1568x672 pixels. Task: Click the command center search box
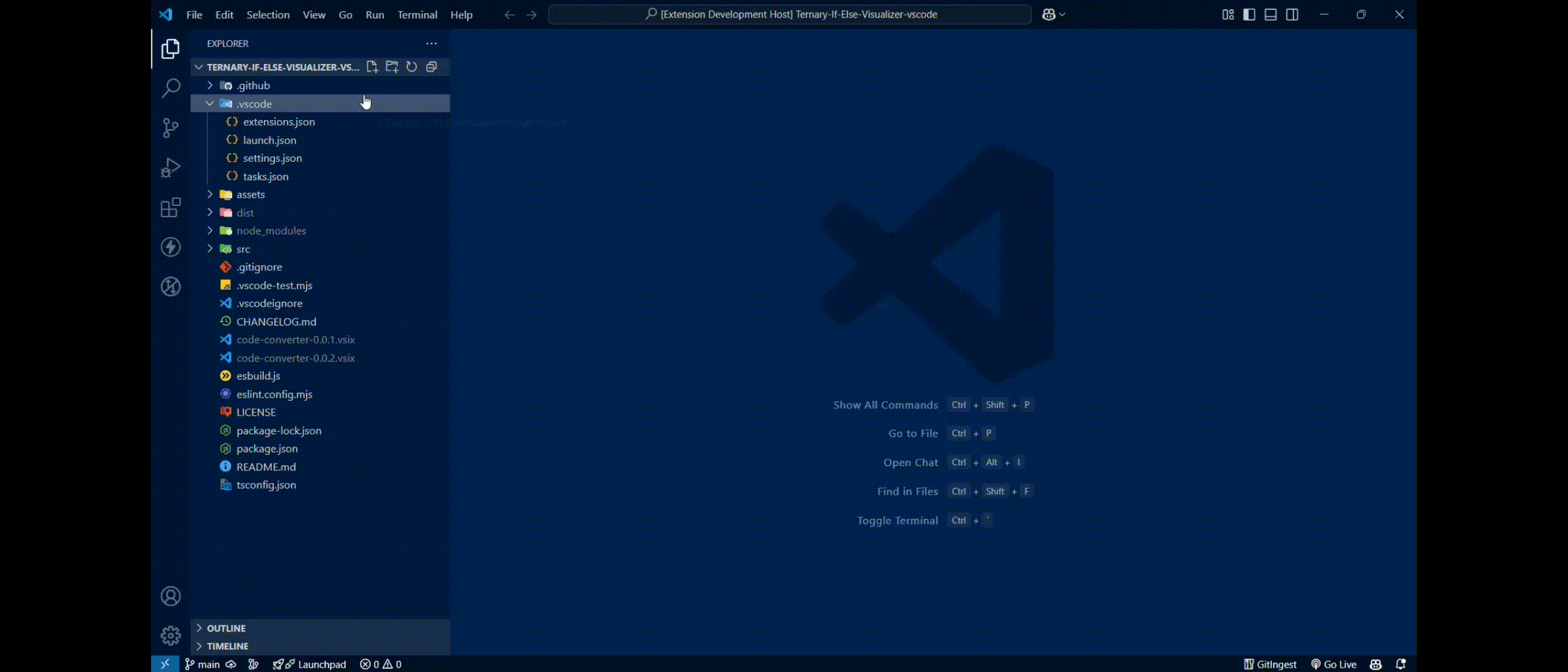click(x=790, y=14)
